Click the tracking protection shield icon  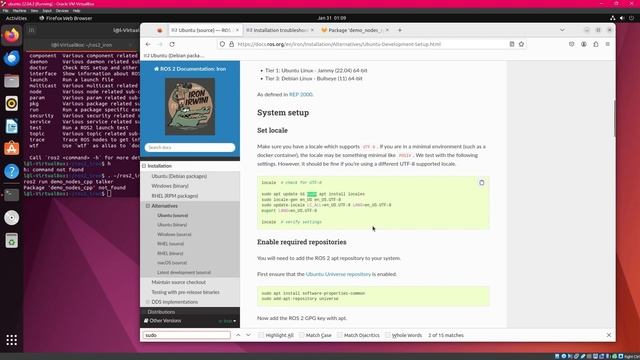[x=222, y=44]
